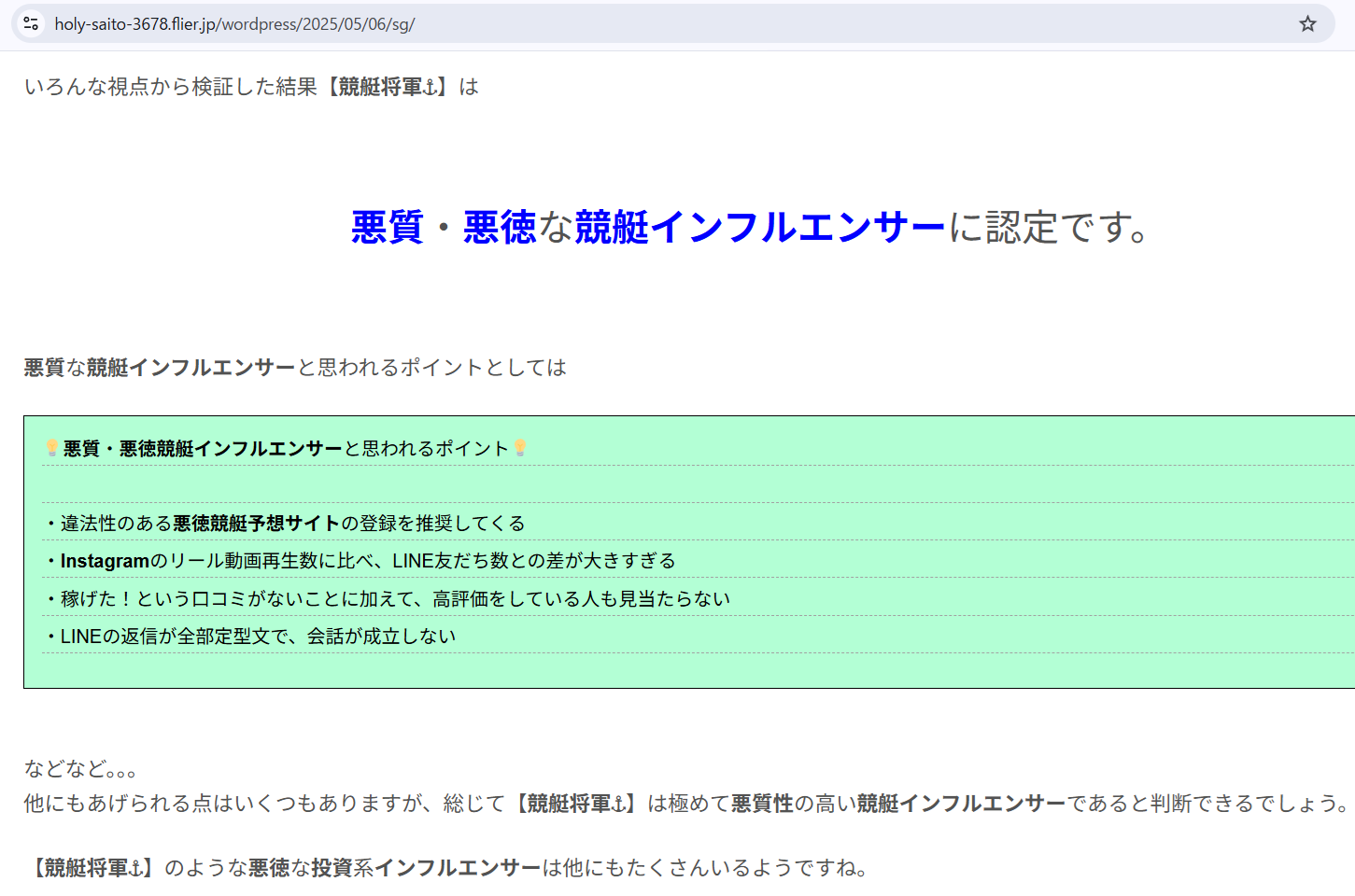Click the に認定です text in the heading
The width and height of the screenshot is (1355, 896).
click(1048, 228)
